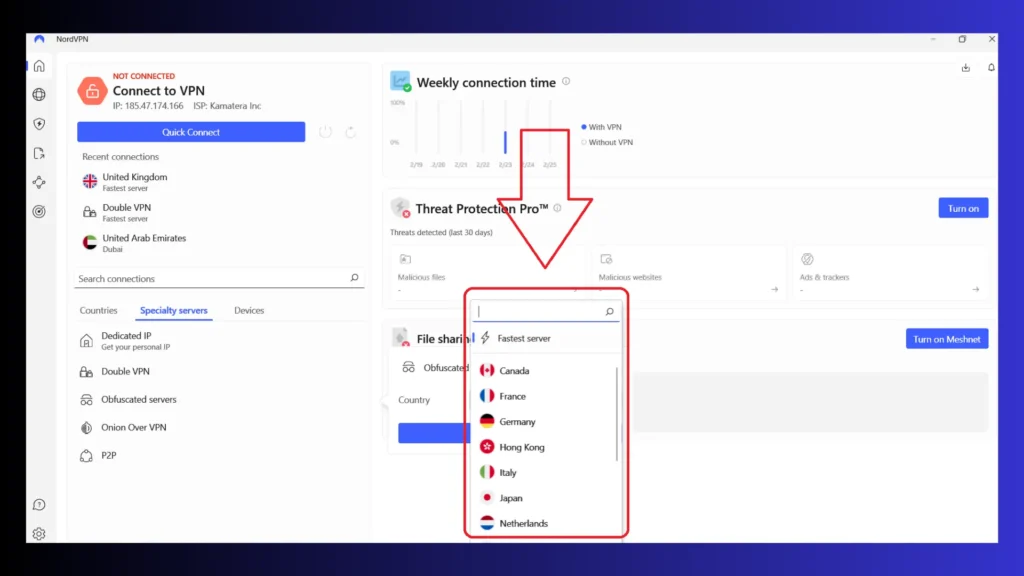
Task: Click the United Arab Emirates flag icon
Action: coord(90,243)
